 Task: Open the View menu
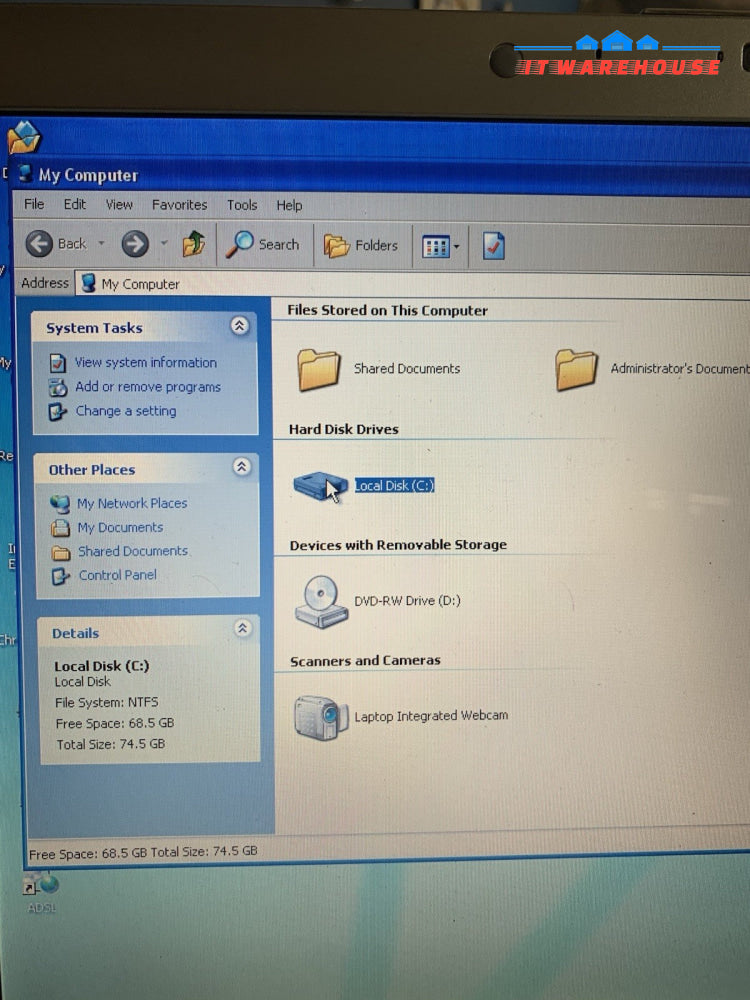119,205
